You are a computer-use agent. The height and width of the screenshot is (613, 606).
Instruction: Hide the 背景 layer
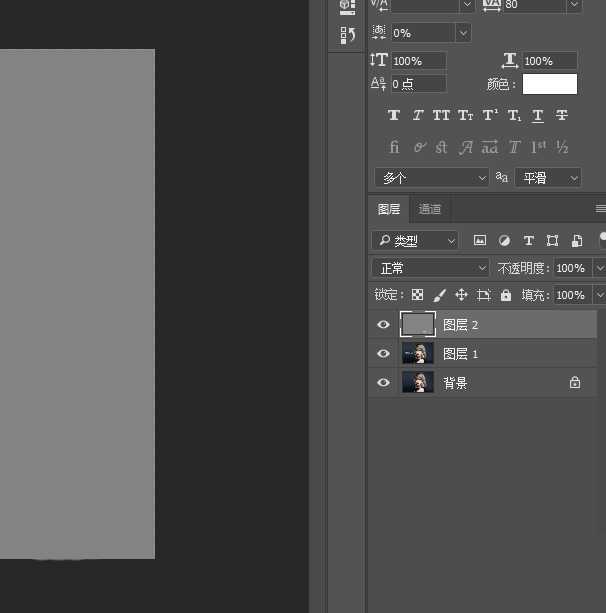pyautogui.click(x=383, y=383)
